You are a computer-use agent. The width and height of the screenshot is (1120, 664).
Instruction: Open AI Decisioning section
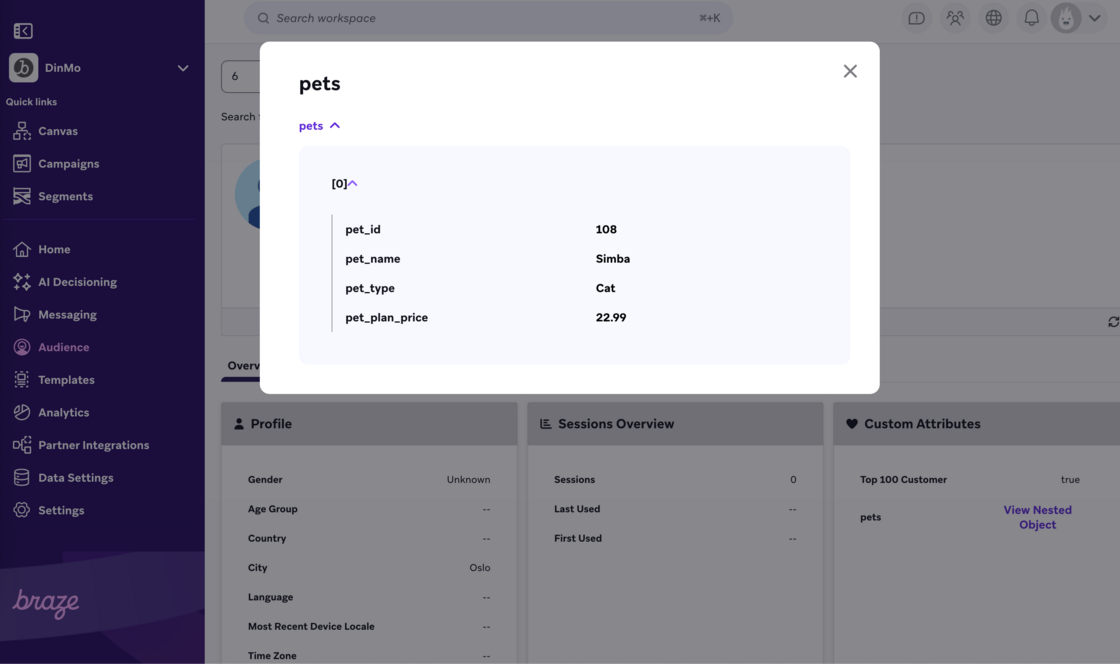pyautogui.click(x=77, y=282)
